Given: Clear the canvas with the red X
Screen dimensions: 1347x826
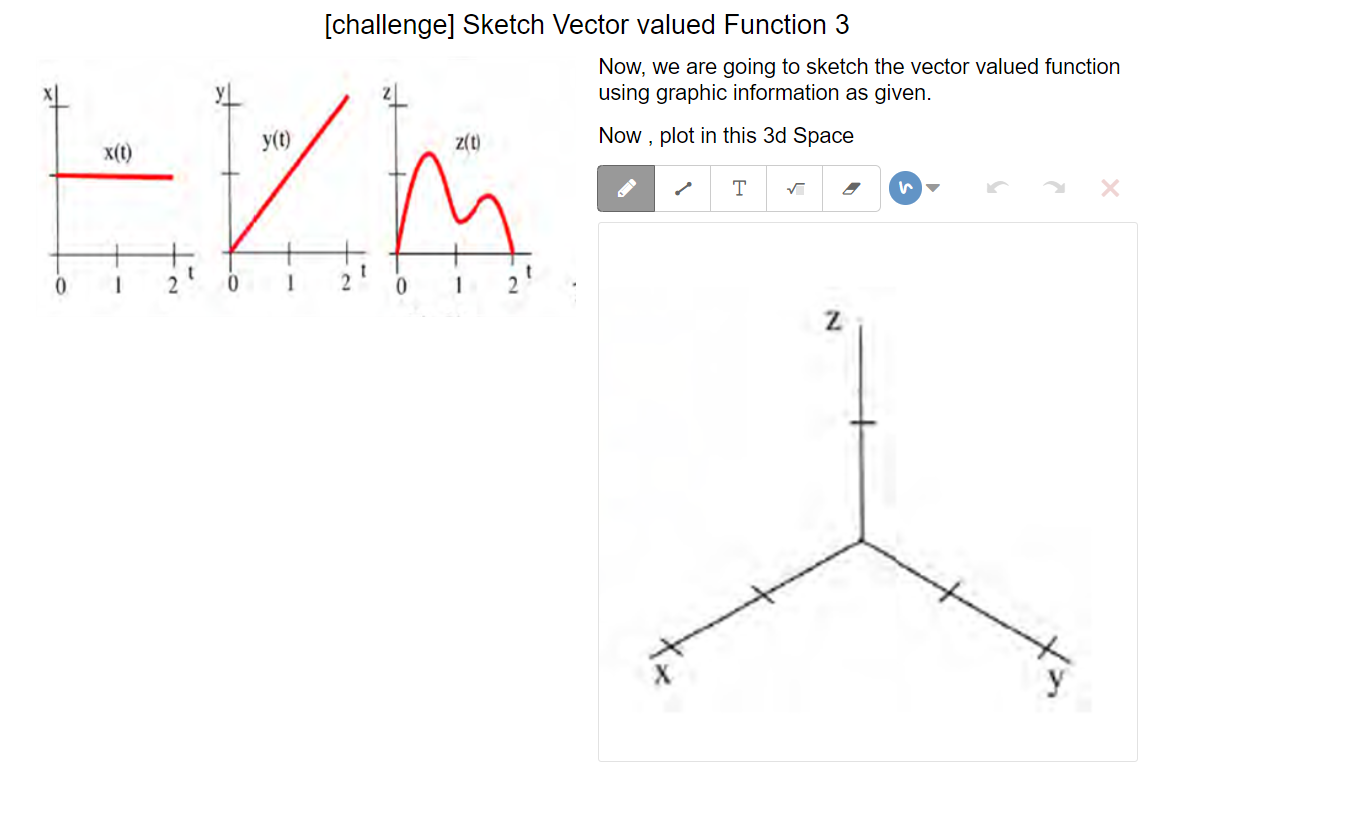Looking at the screenshot, I should [1109, 188].
